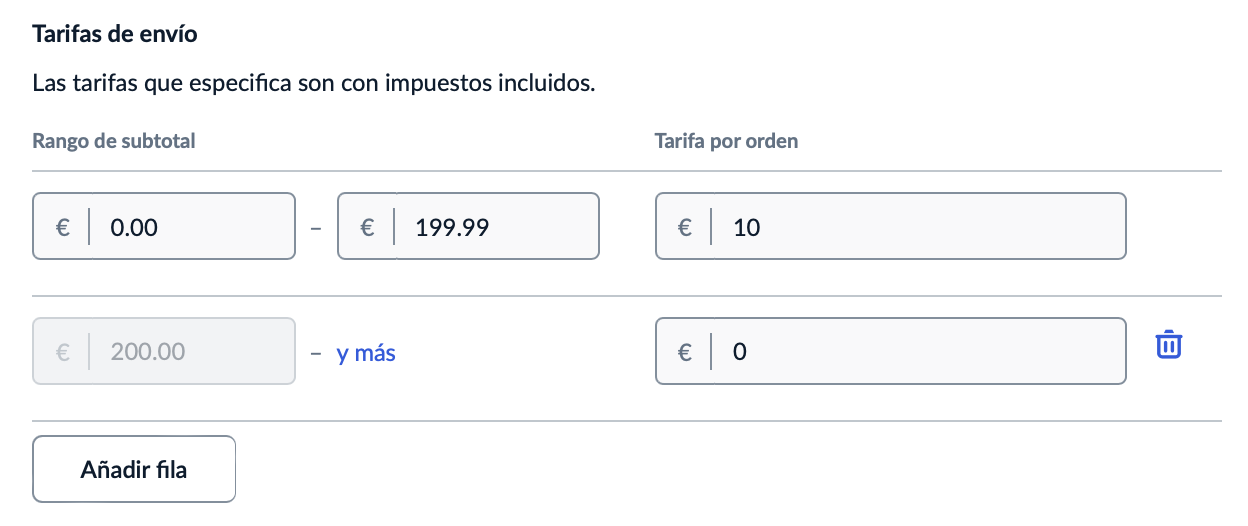
Task: Click the 'Tarifa por orden' column header
Action: pyautogui.click(x=726, y=141)
